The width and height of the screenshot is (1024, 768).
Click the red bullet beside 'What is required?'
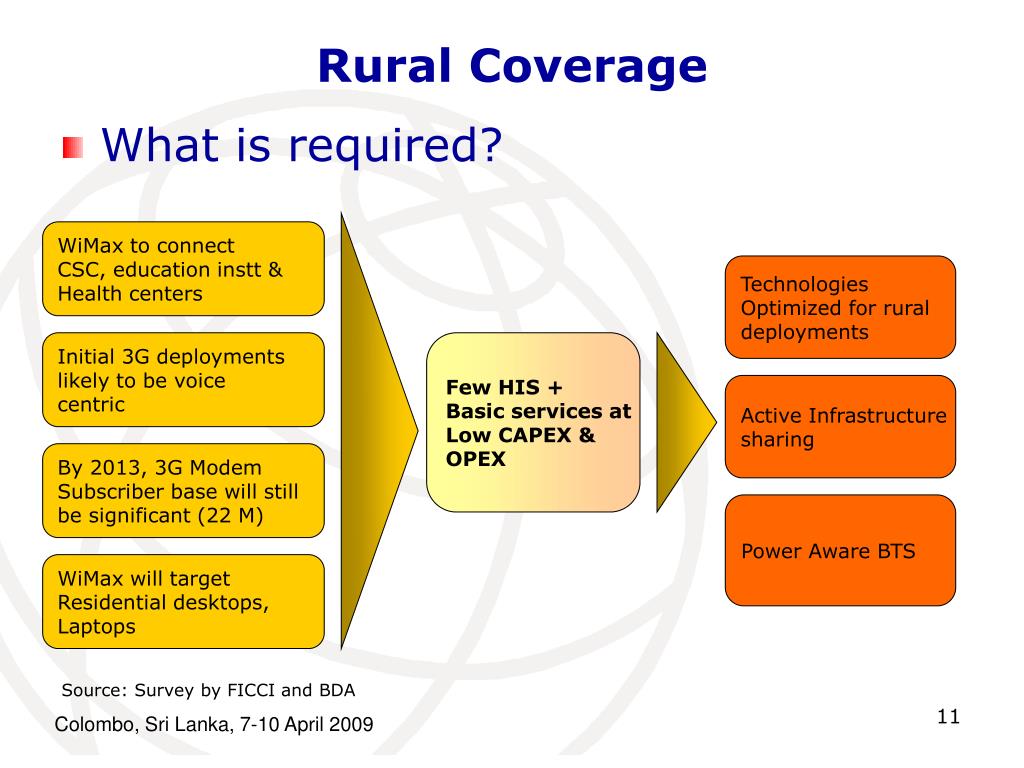pyautogui.click(x=72, y=148)
